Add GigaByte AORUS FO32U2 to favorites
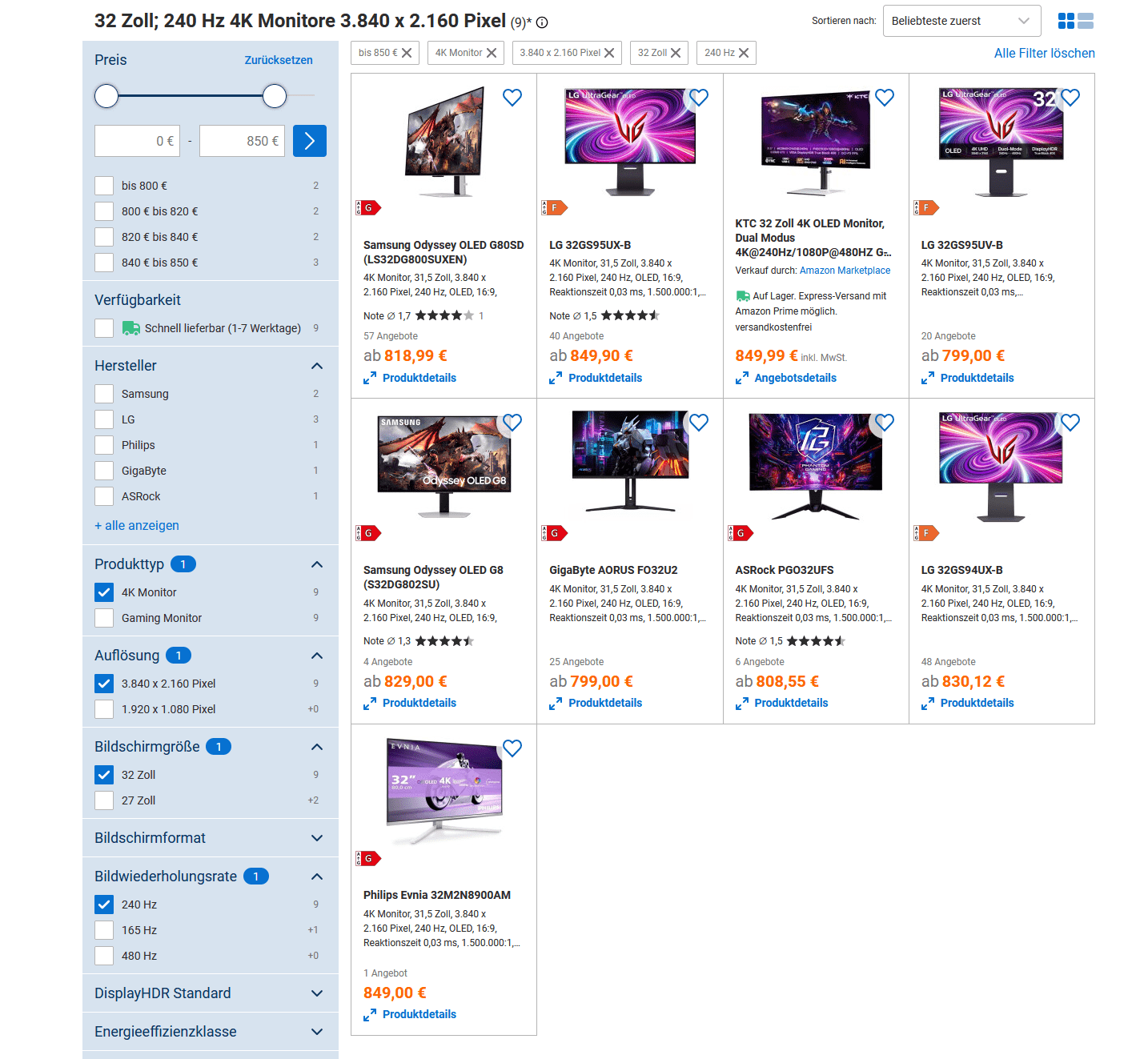 pyautogui.click(x=699, y=423)
